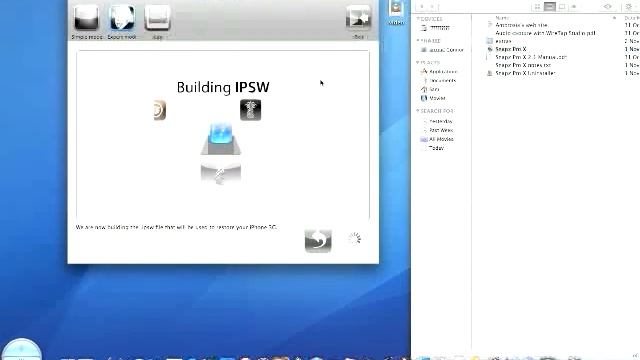Select Snapz Pro X Uninstaller row

(556, 73)
